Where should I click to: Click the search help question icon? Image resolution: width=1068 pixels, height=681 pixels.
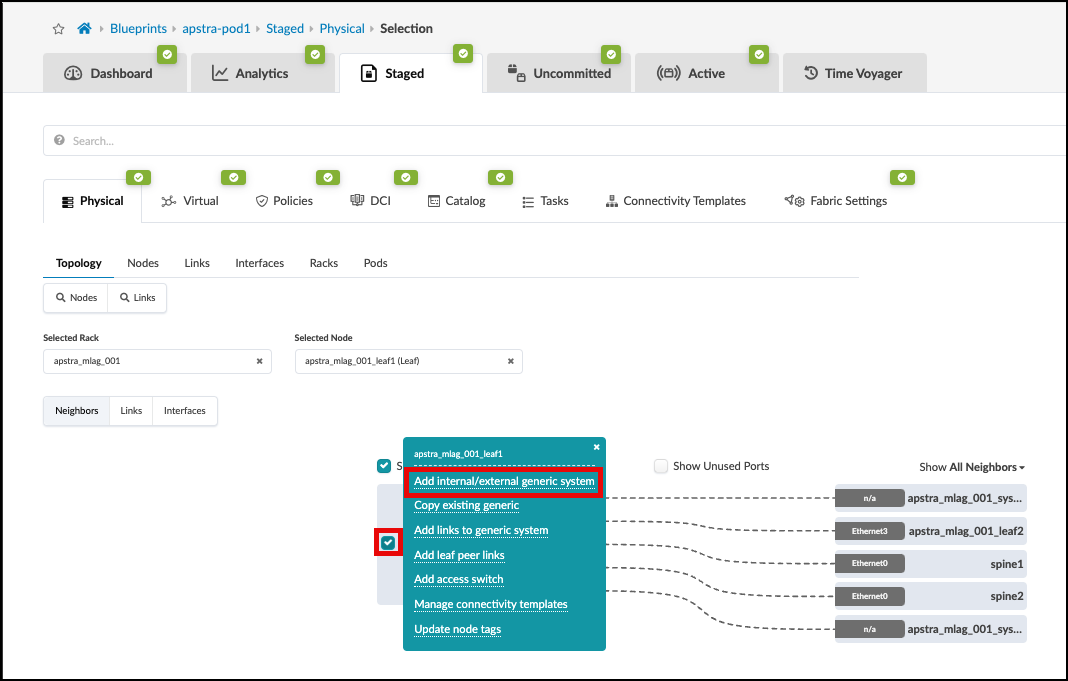(x=60, y=141)
